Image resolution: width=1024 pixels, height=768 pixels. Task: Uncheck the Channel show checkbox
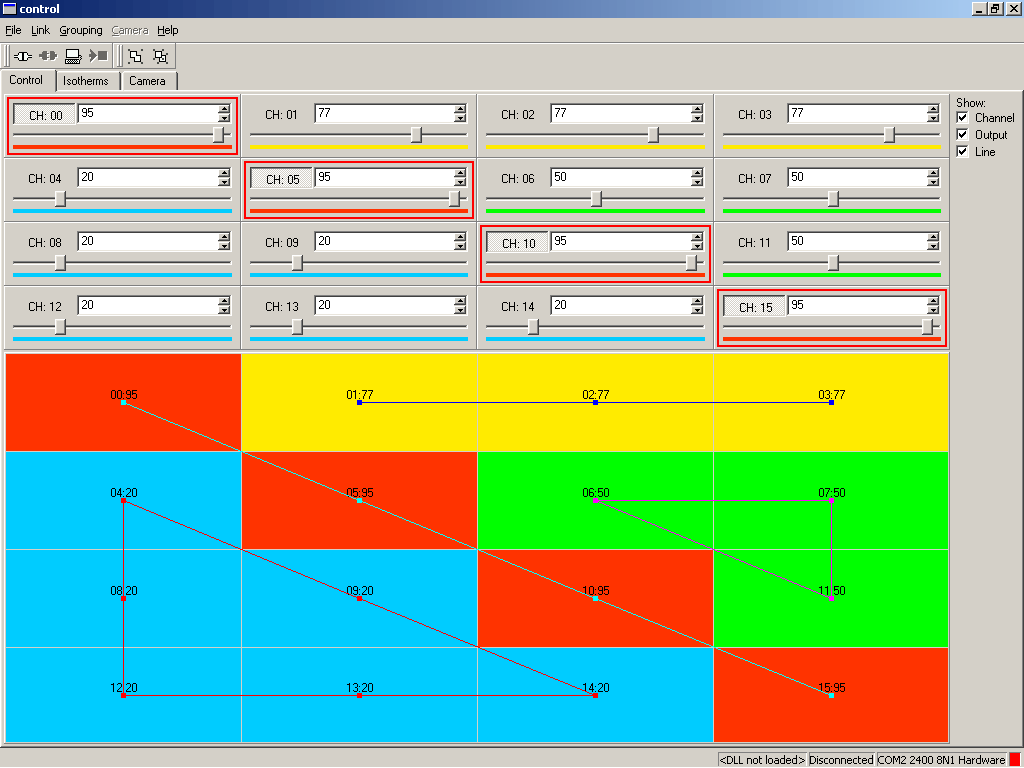click(x=963, y=118)
